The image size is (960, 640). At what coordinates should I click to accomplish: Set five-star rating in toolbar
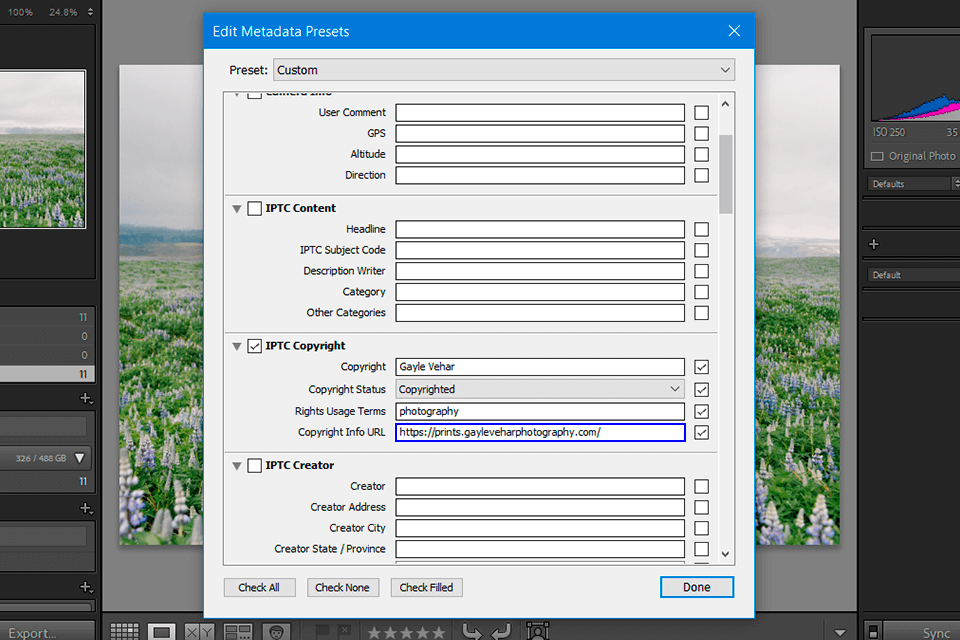click(x=438, y=633)
